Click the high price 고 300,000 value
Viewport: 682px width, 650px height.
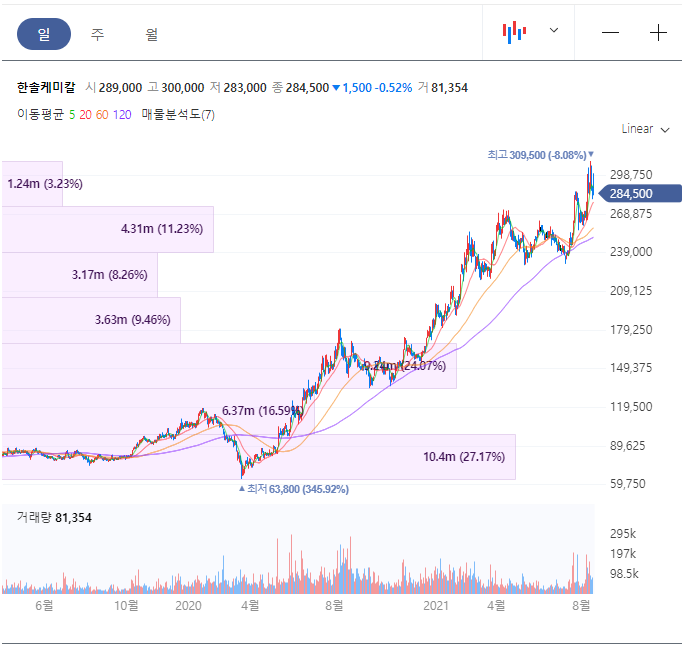click(176, 88)
